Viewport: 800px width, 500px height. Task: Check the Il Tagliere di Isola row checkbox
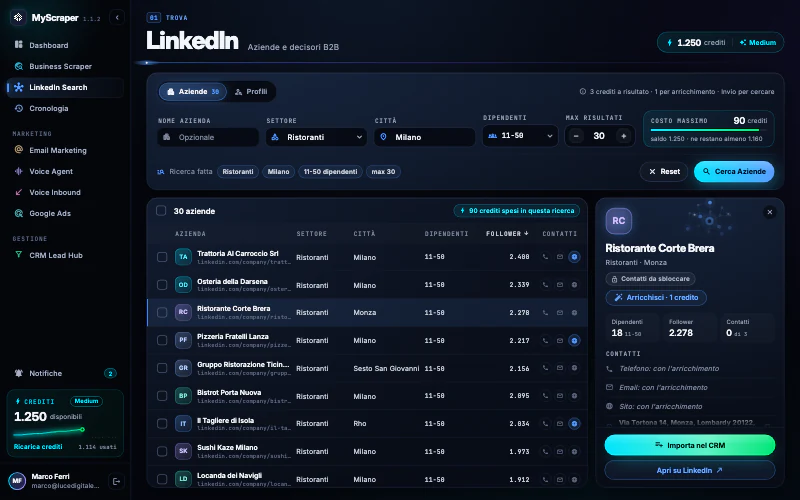[162, 423]
